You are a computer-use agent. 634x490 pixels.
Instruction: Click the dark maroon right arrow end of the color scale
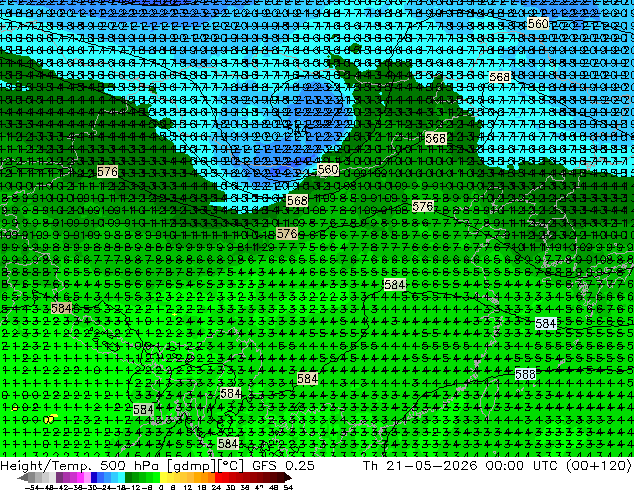point(287,478)
